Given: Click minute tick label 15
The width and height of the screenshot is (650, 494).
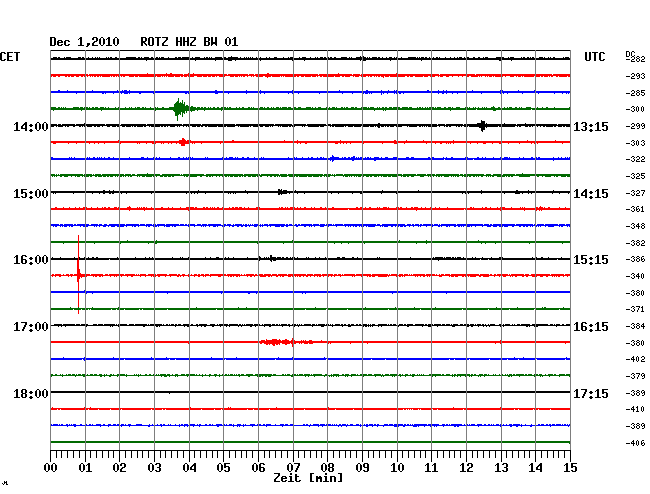Looking at the screenshot, I should pyautogui.click(x=570, y=468).
